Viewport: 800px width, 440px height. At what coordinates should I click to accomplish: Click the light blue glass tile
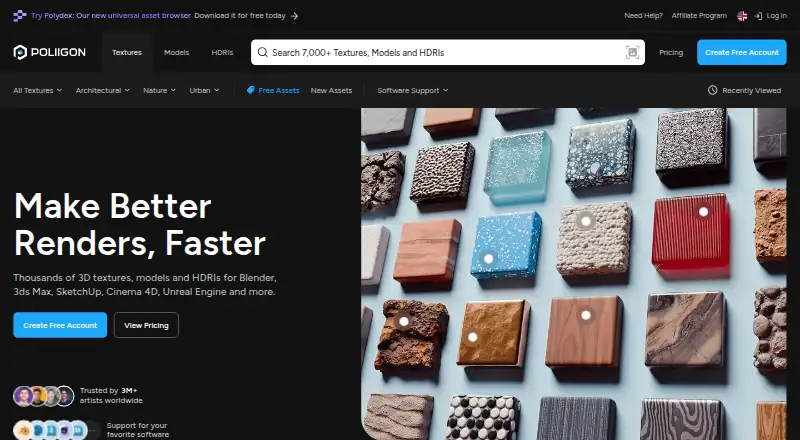point(516,167)
